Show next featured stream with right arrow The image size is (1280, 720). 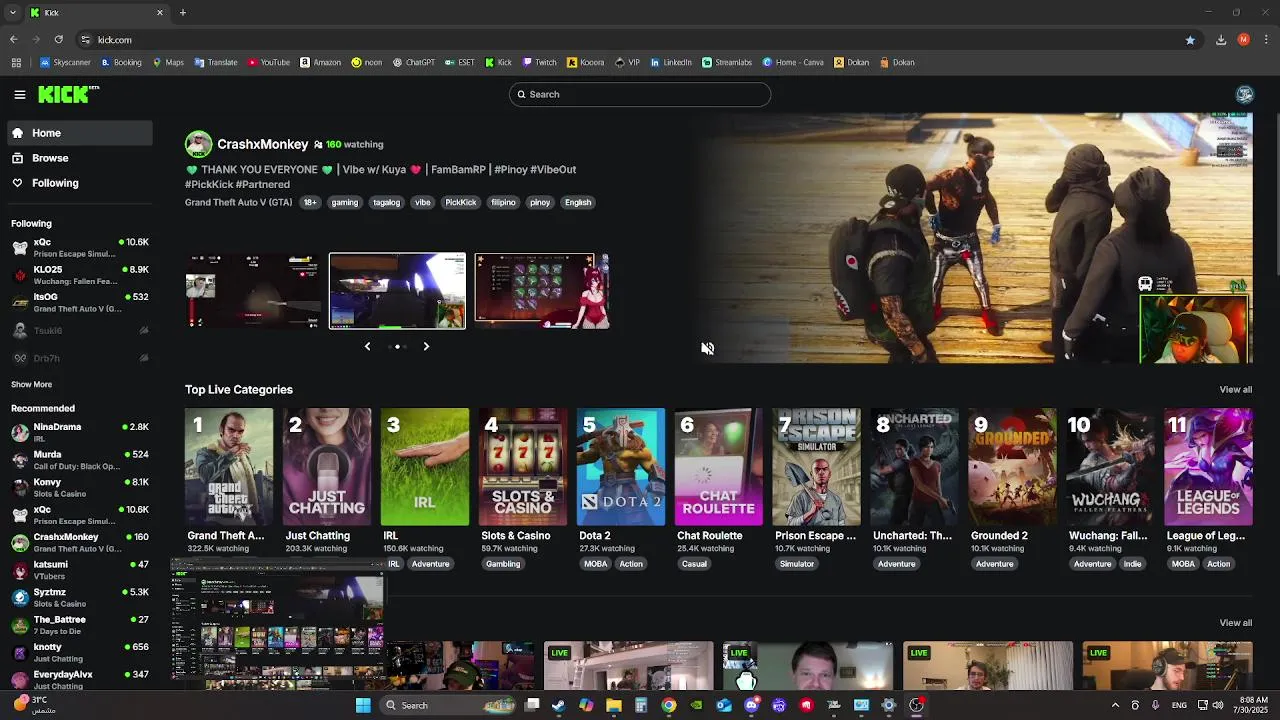(426, 346)
